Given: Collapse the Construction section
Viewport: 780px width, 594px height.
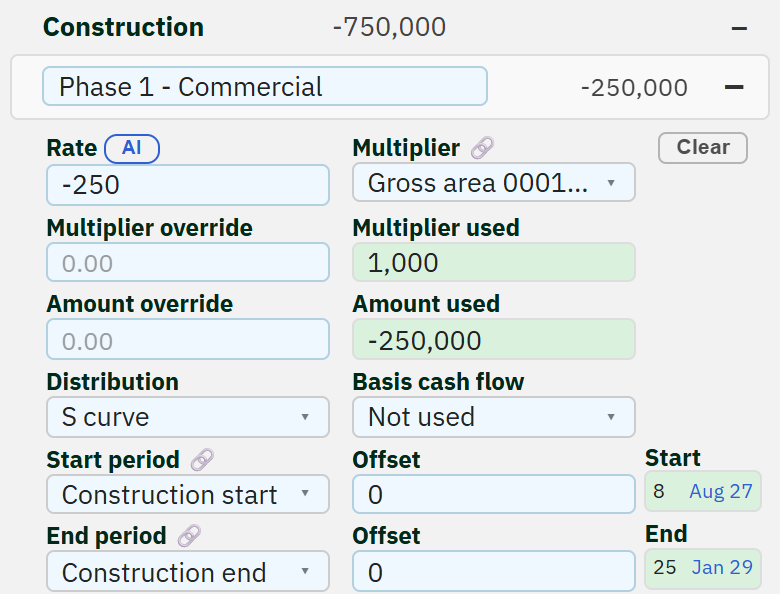Looking at the screenshot, I should (739, 28).
